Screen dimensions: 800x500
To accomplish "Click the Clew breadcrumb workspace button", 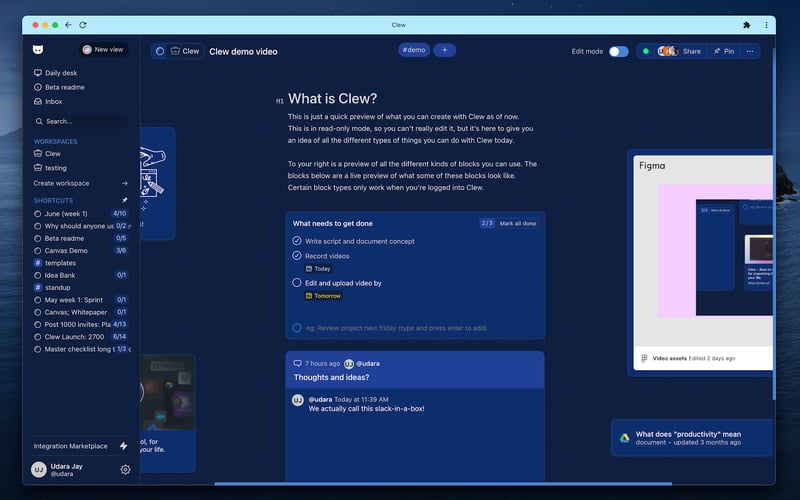I will pyautogui.click(x=185, y=51).
